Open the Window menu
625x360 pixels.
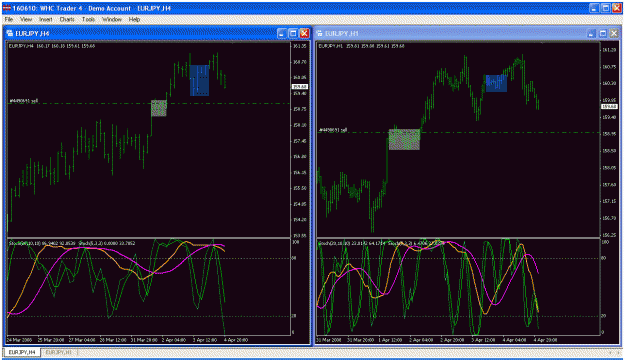[x=112, y=19]
